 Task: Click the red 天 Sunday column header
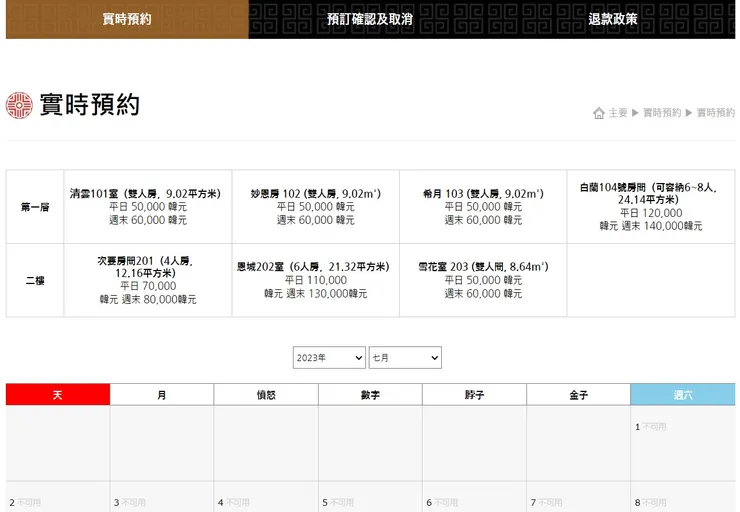click(x=58, y=394)
